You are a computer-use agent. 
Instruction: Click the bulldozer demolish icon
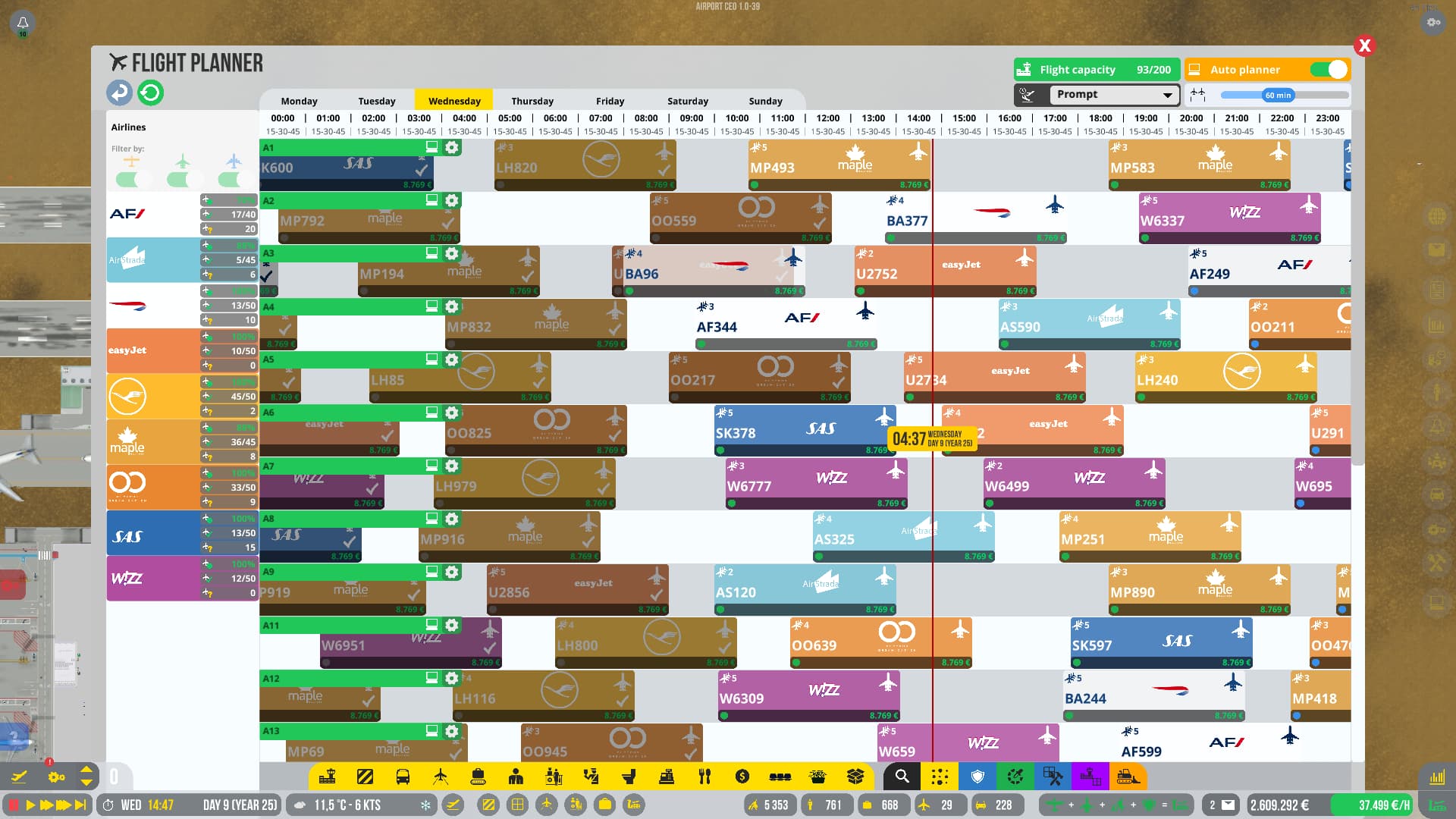(1128, 776)
